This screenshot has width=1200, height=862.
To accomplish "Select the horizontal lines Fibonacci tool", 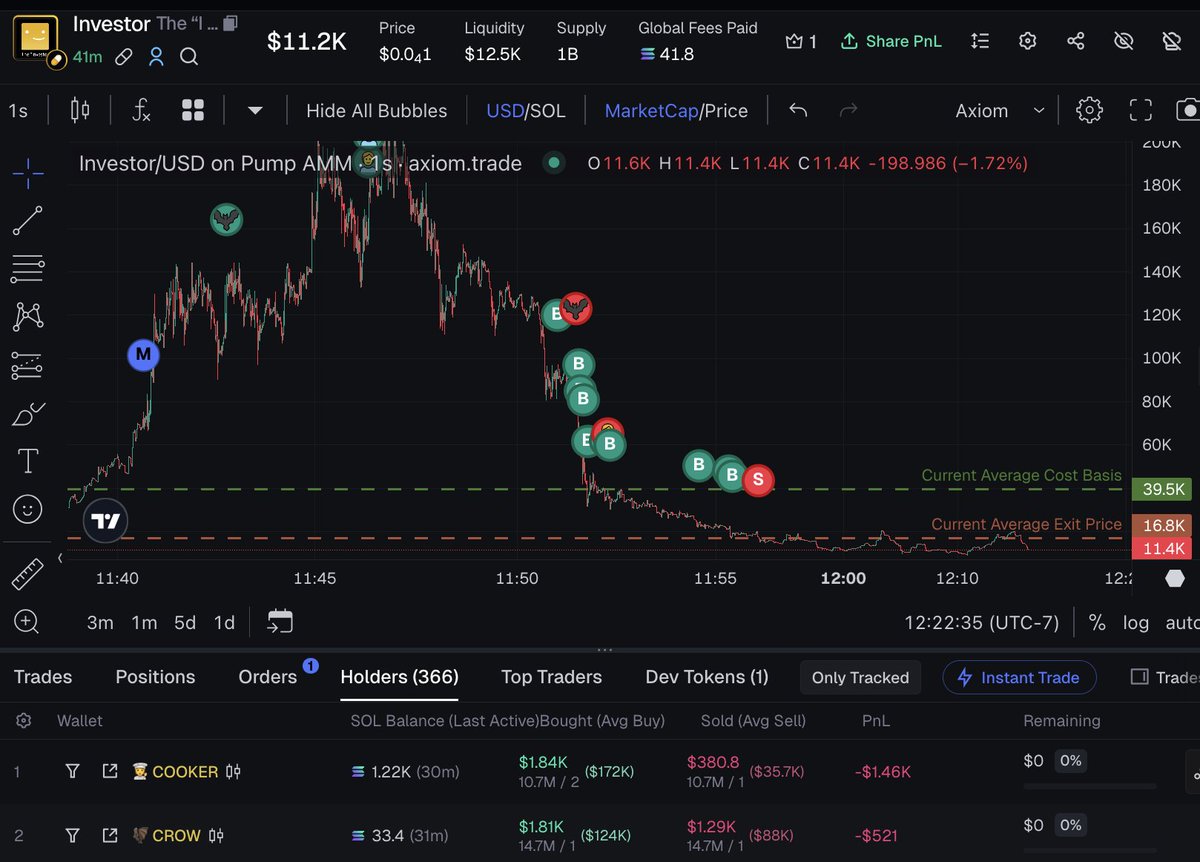I will click(28, 269).
